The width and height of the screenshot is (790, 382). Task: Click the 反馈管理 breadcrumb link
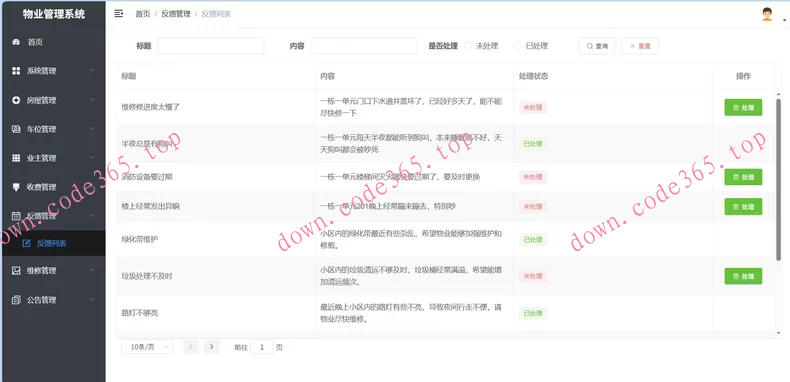(176, 14)
